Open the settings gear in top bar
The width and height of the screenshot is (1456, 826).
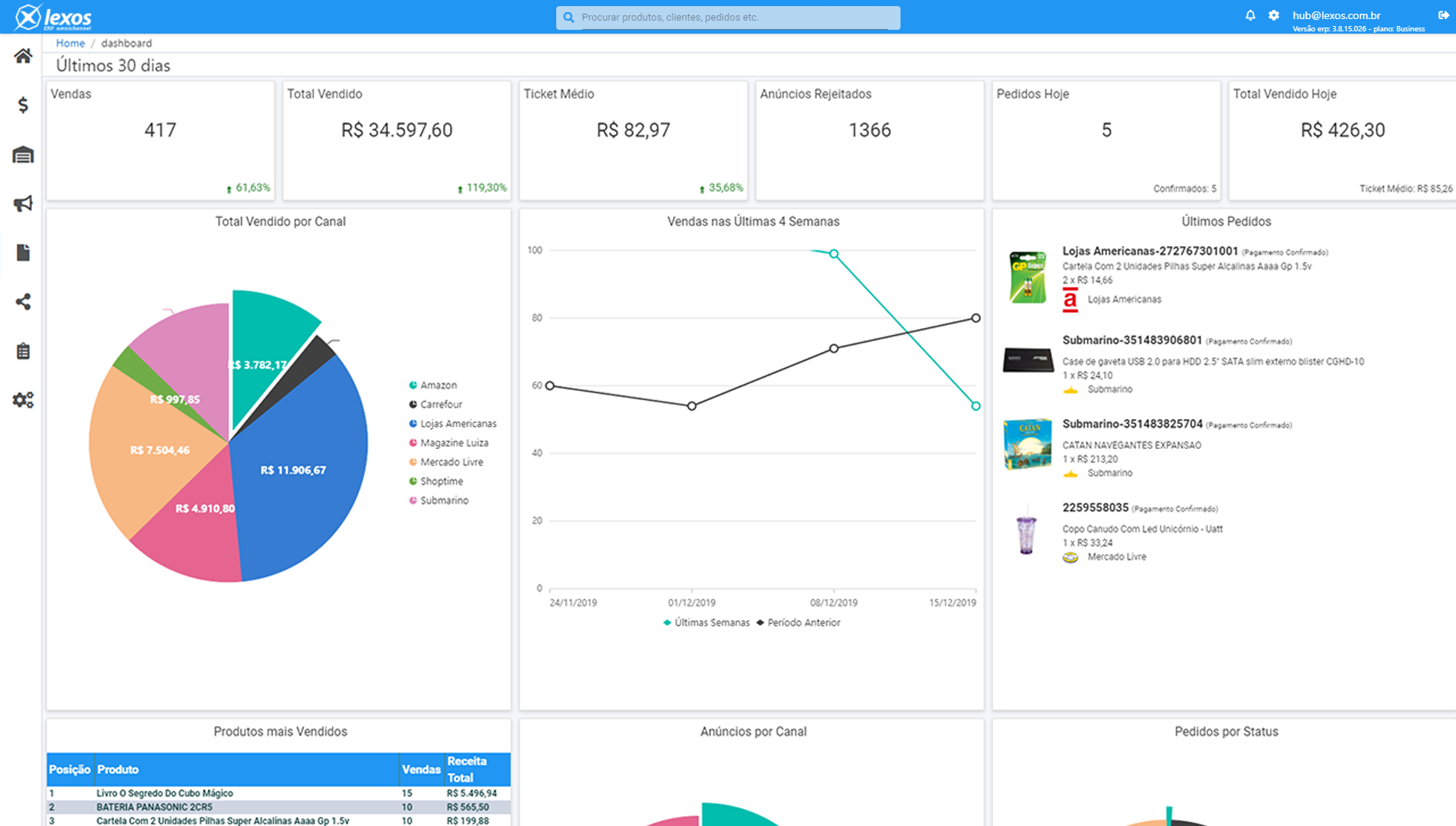[x=1274, y=15]
